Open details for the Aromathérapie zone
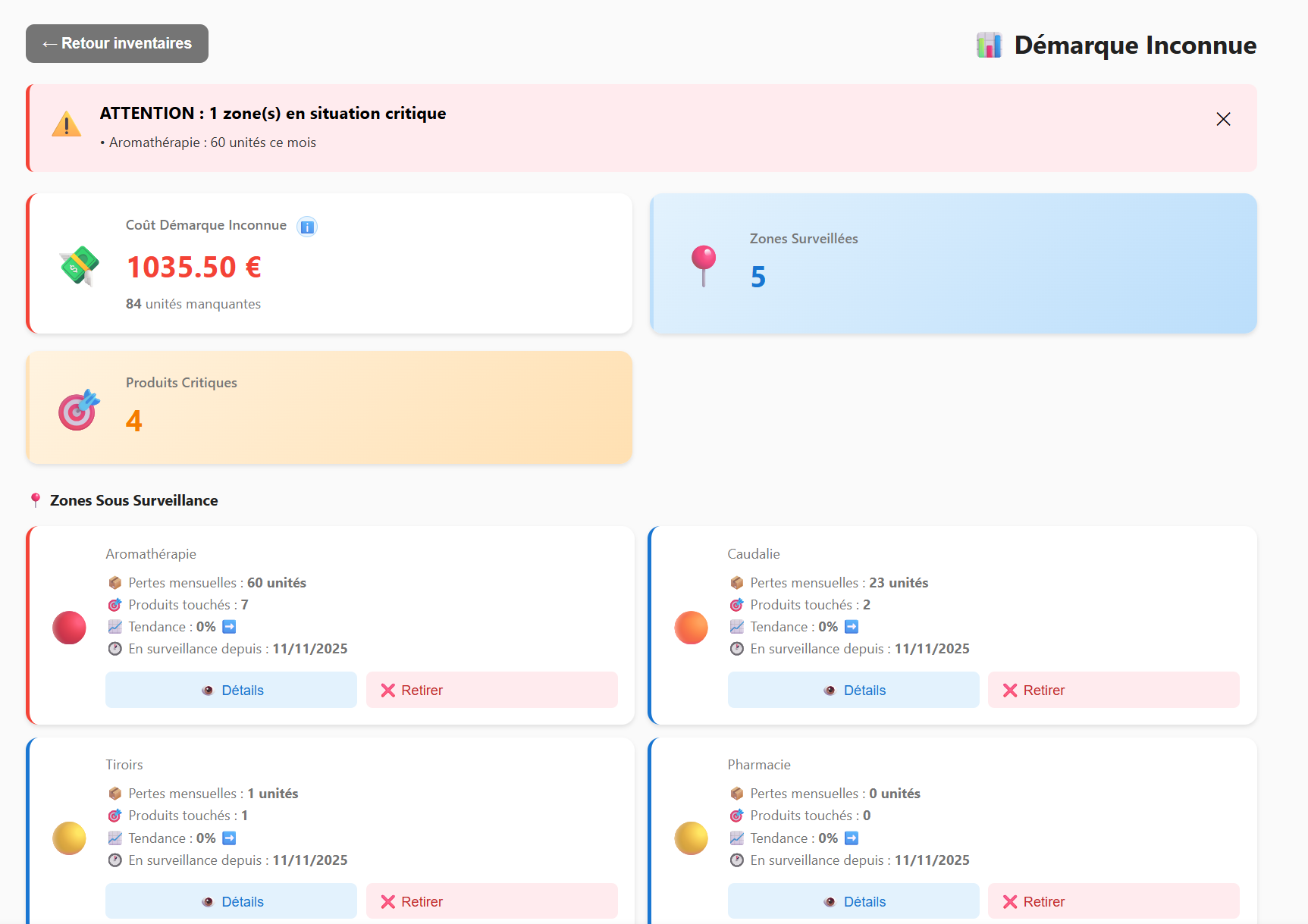Viewport: 1308px width, 924px height. point(231,690)
